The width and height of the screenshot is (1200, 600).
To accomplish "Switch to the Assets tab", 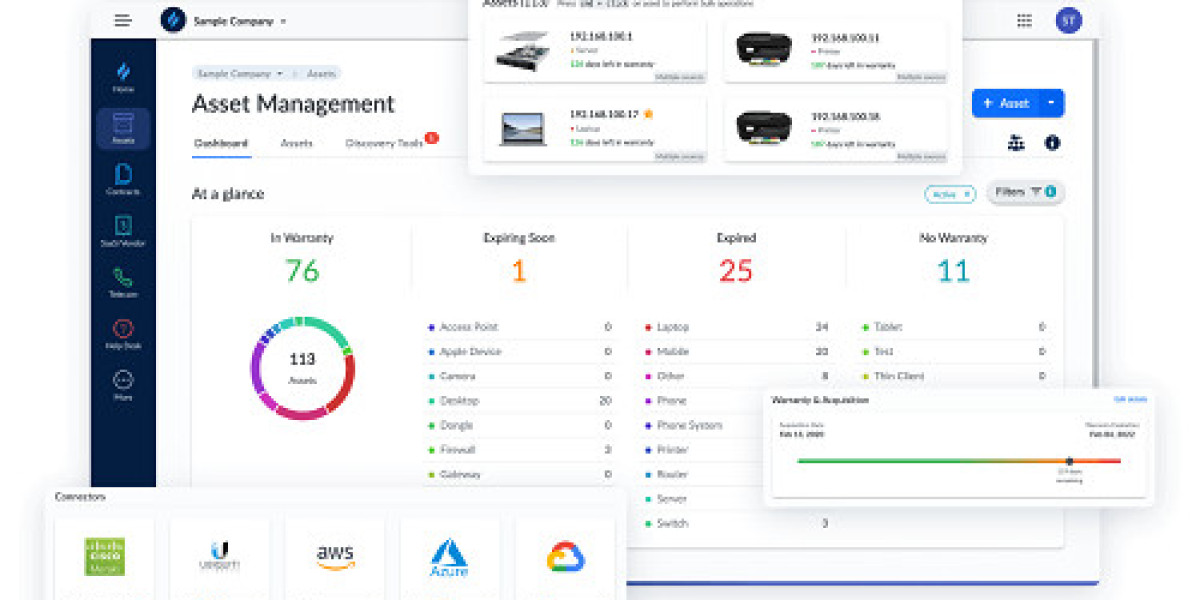I will coord(296,143).
